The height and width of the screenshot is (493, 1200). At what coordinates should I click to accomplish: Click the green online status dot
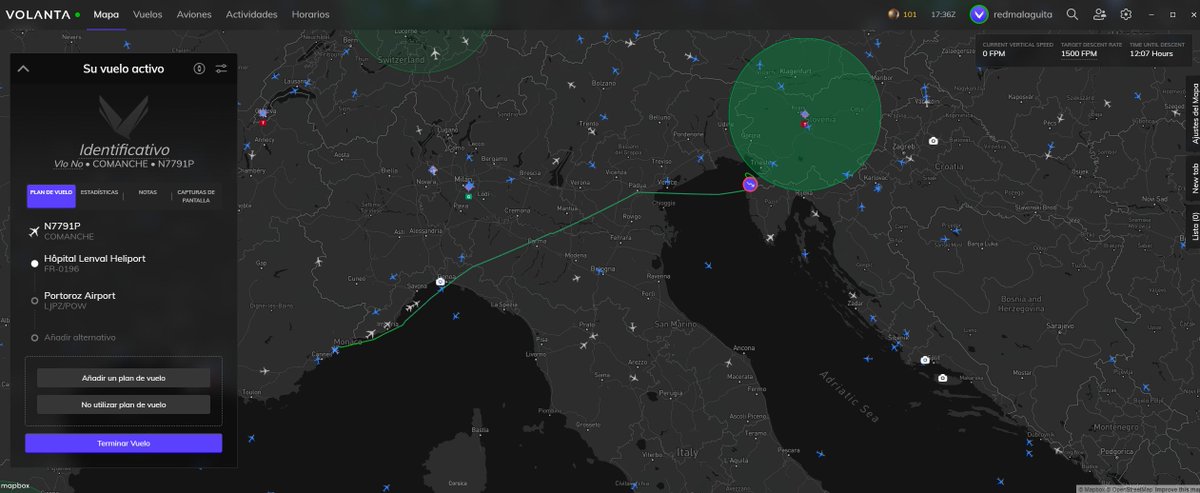click(x=77, y=15)
